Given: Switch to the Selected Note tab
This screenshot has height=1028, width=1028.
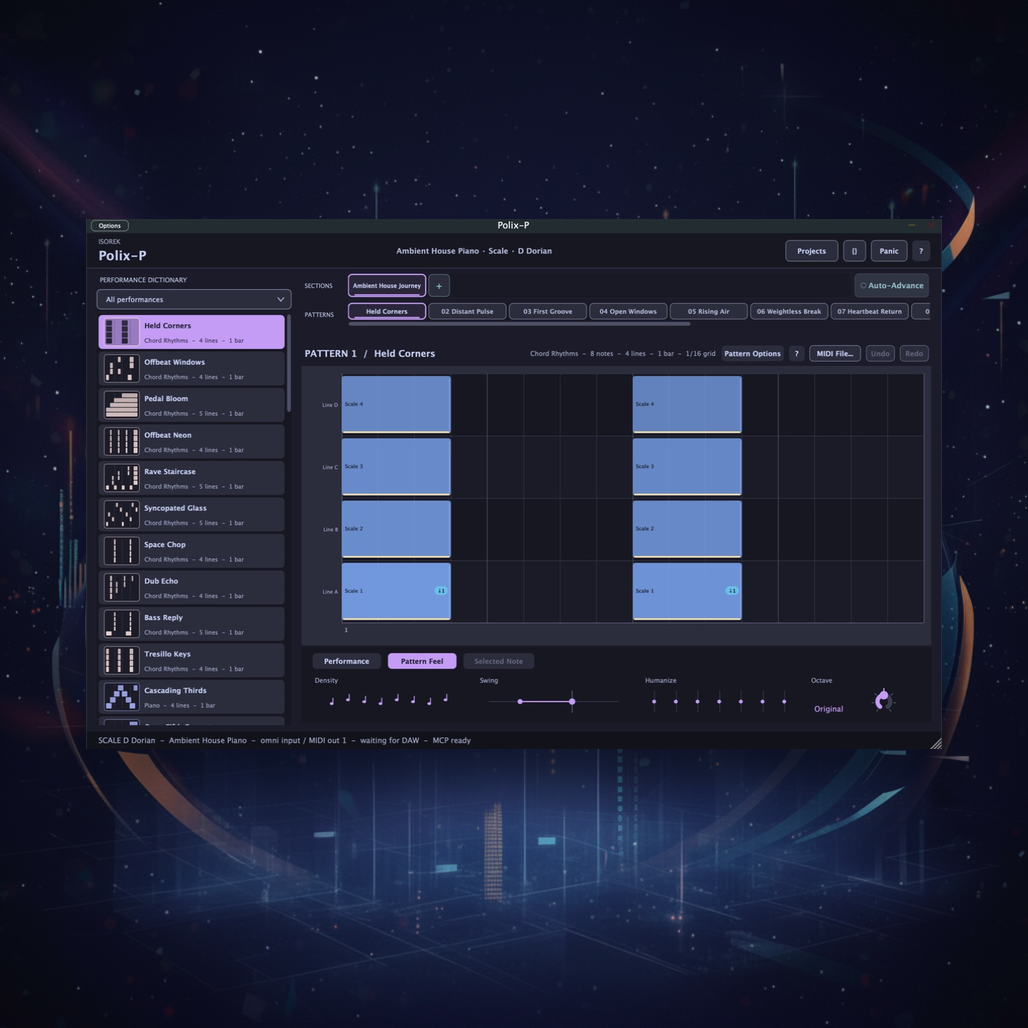Looking at the screenshot, I should [499, 661].
